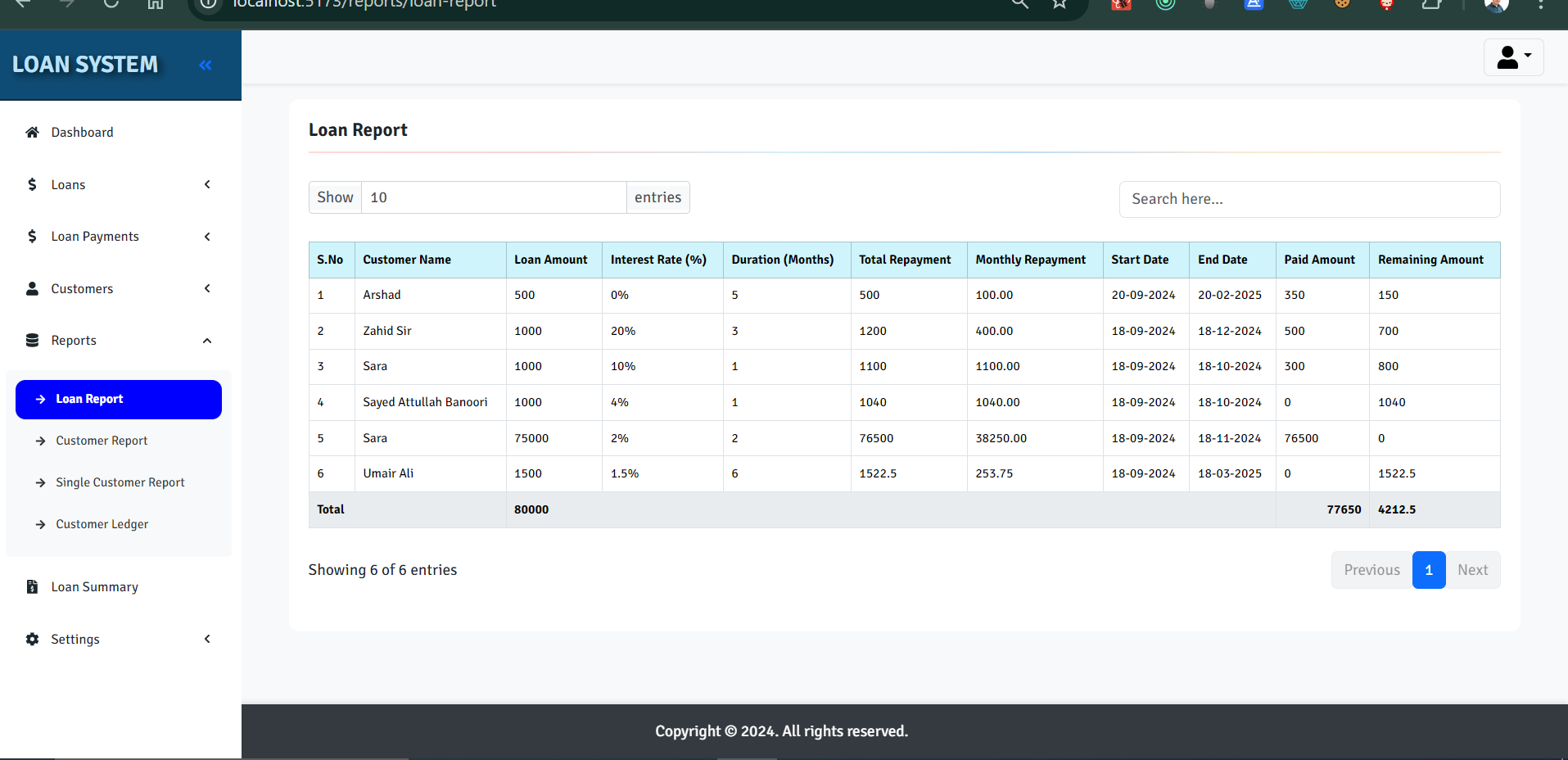The height and width of the screenshot is (760, 1568).
Task: Select customer name Arshad cell
Action: tap(431, 295)
